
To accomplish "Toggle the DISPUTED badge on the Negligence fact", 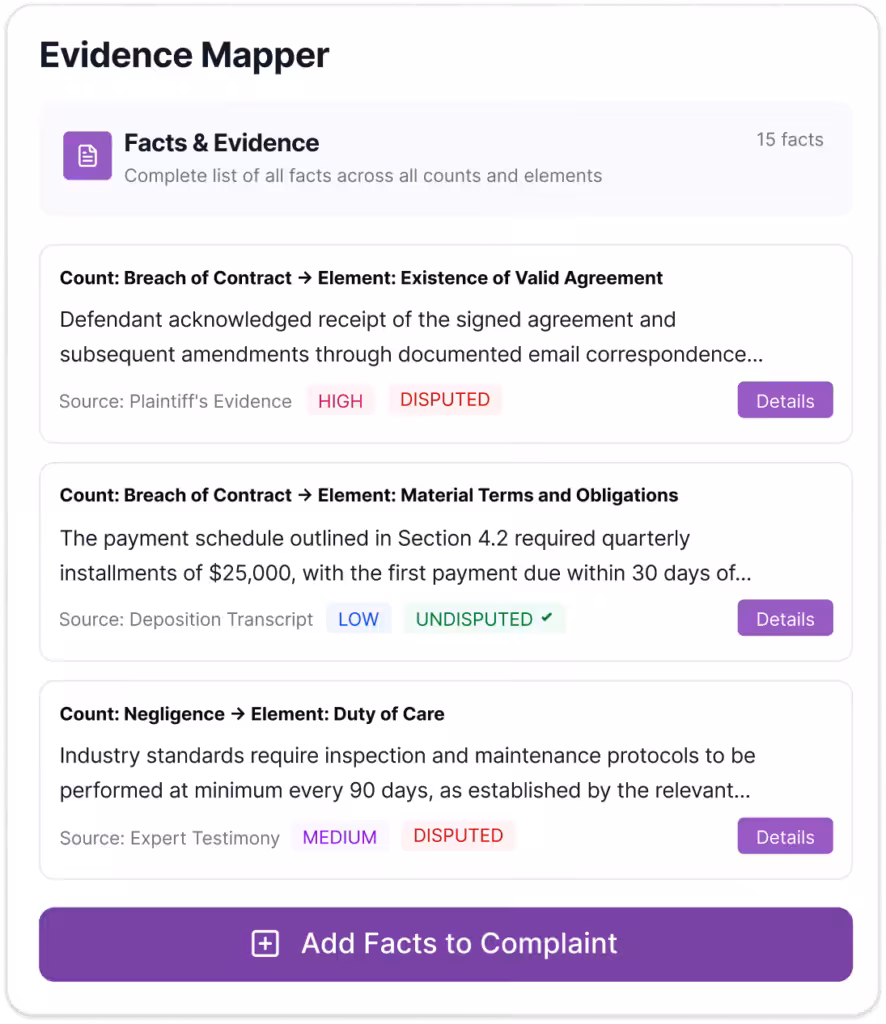I will click(458, 837).
